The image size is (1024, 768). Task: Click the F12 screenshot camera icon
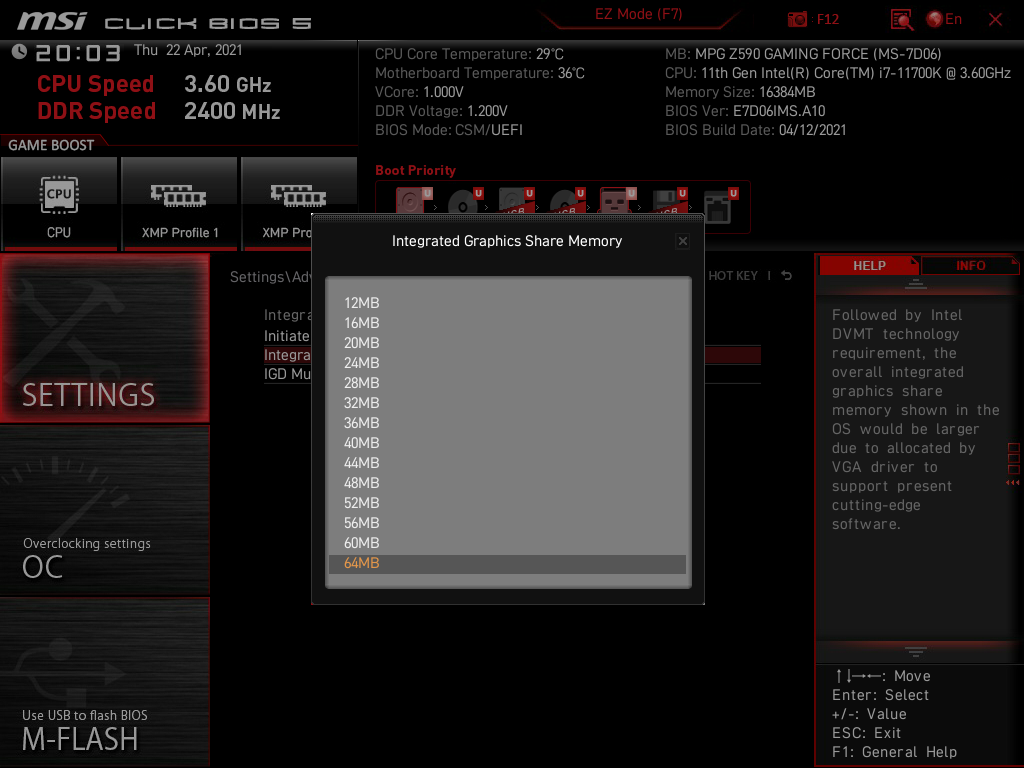click(797, 19)
